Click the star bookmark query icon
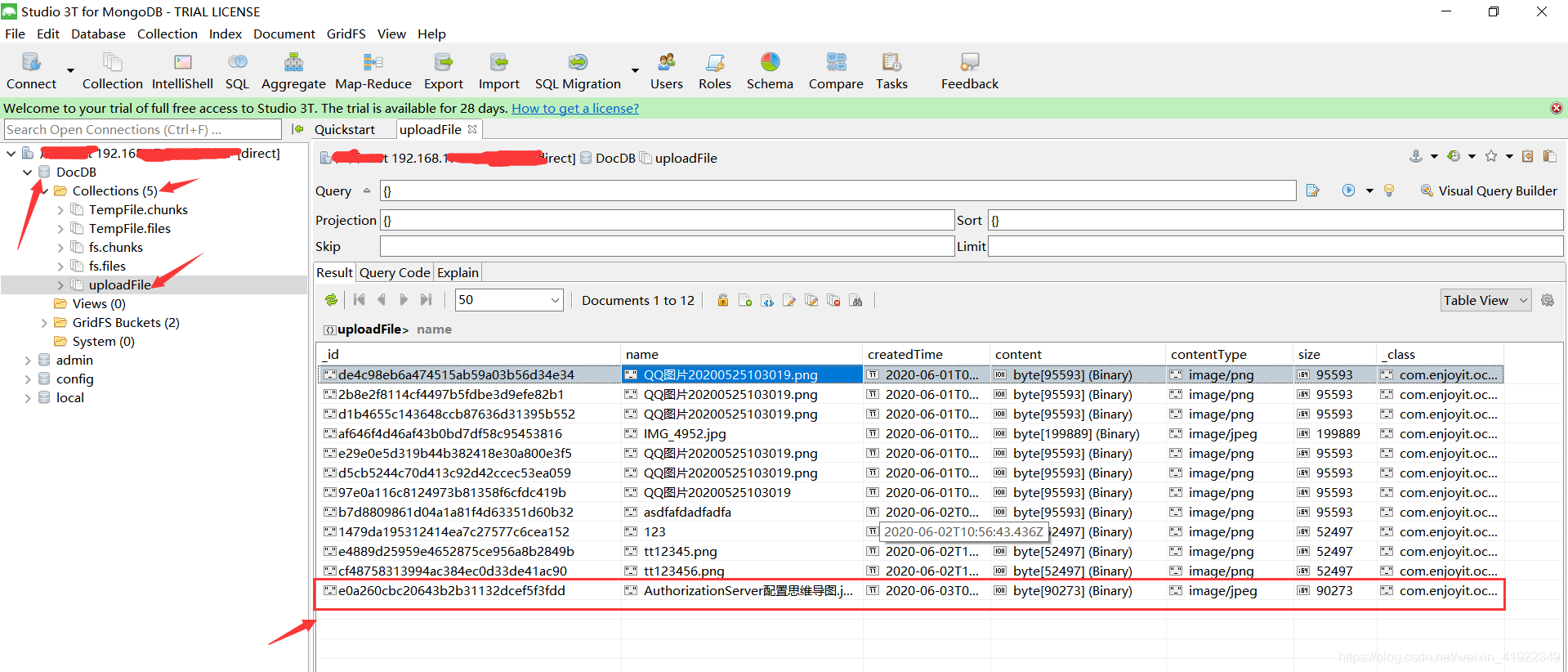Screen dimensions: 1568x672 tap(1491, 156)
